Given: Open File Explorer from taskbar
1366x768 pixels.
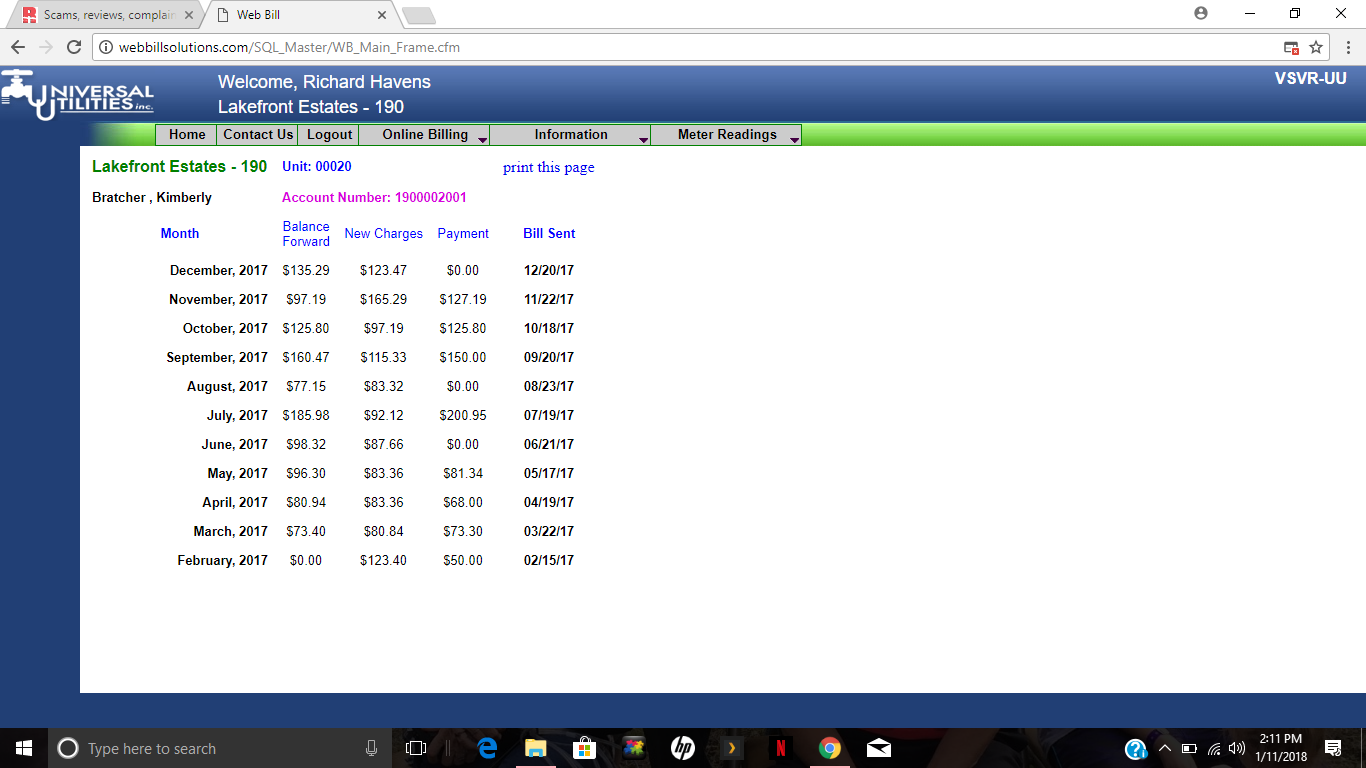Looking at the screenshot, I should (536, 748).
